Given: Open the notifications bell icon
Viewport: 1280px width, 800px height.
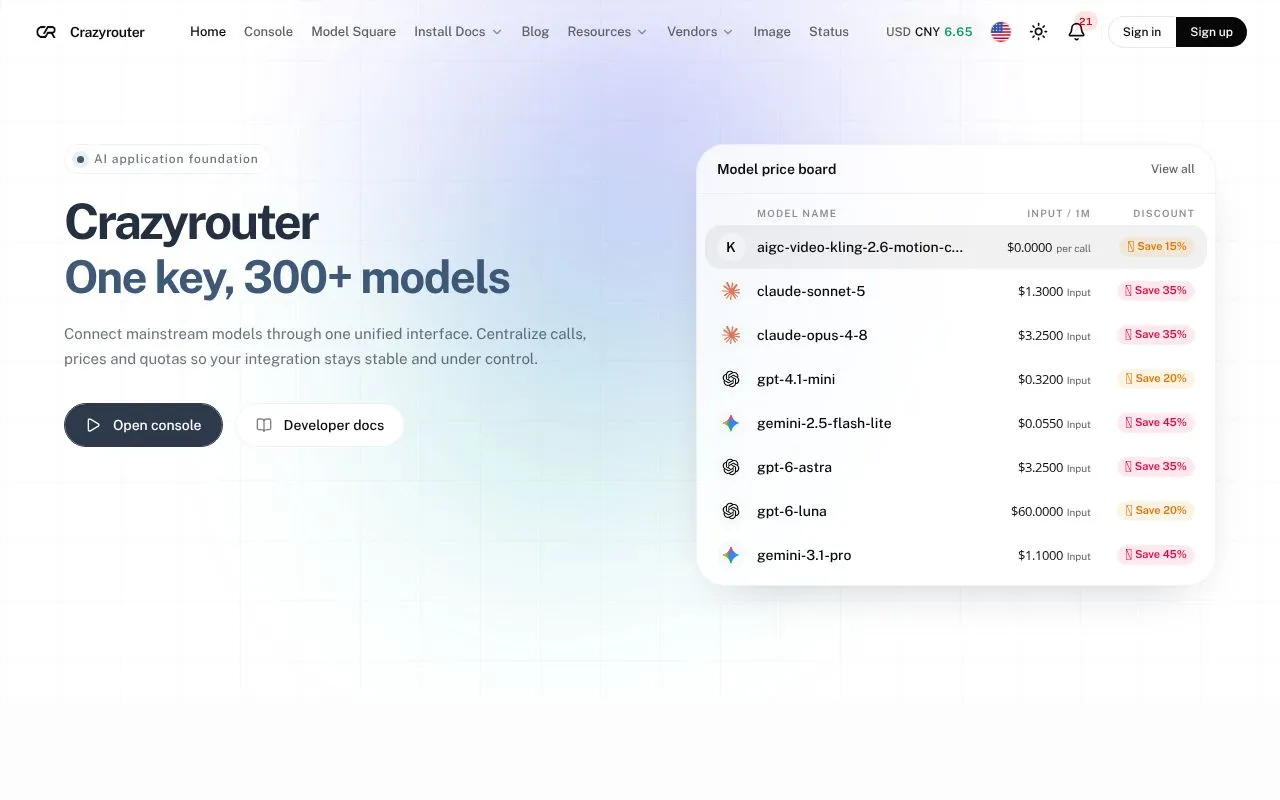Looking at the screenshot, I should click(x=1076, y=32).
